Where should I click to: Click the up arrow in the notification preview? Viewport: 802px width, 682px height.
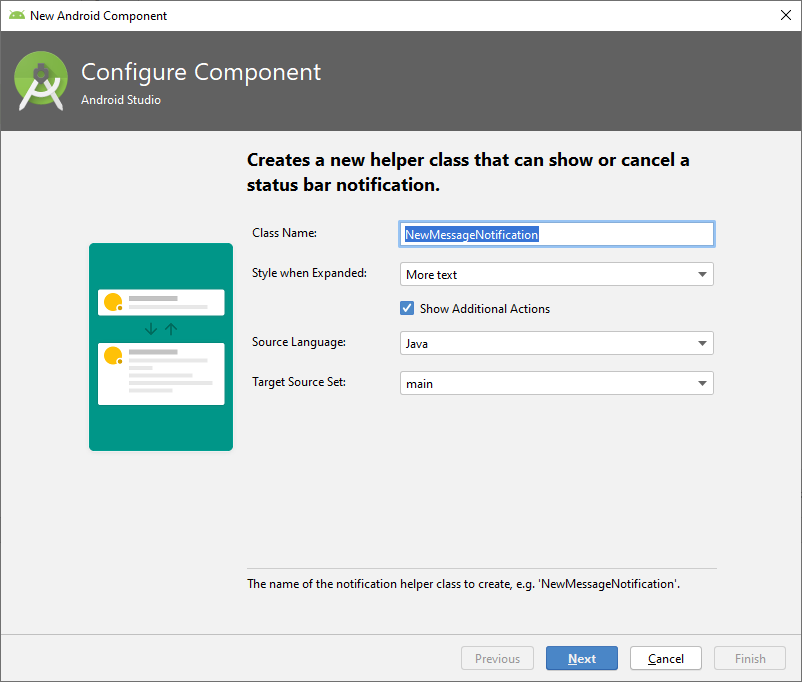(x=171, y=329)
